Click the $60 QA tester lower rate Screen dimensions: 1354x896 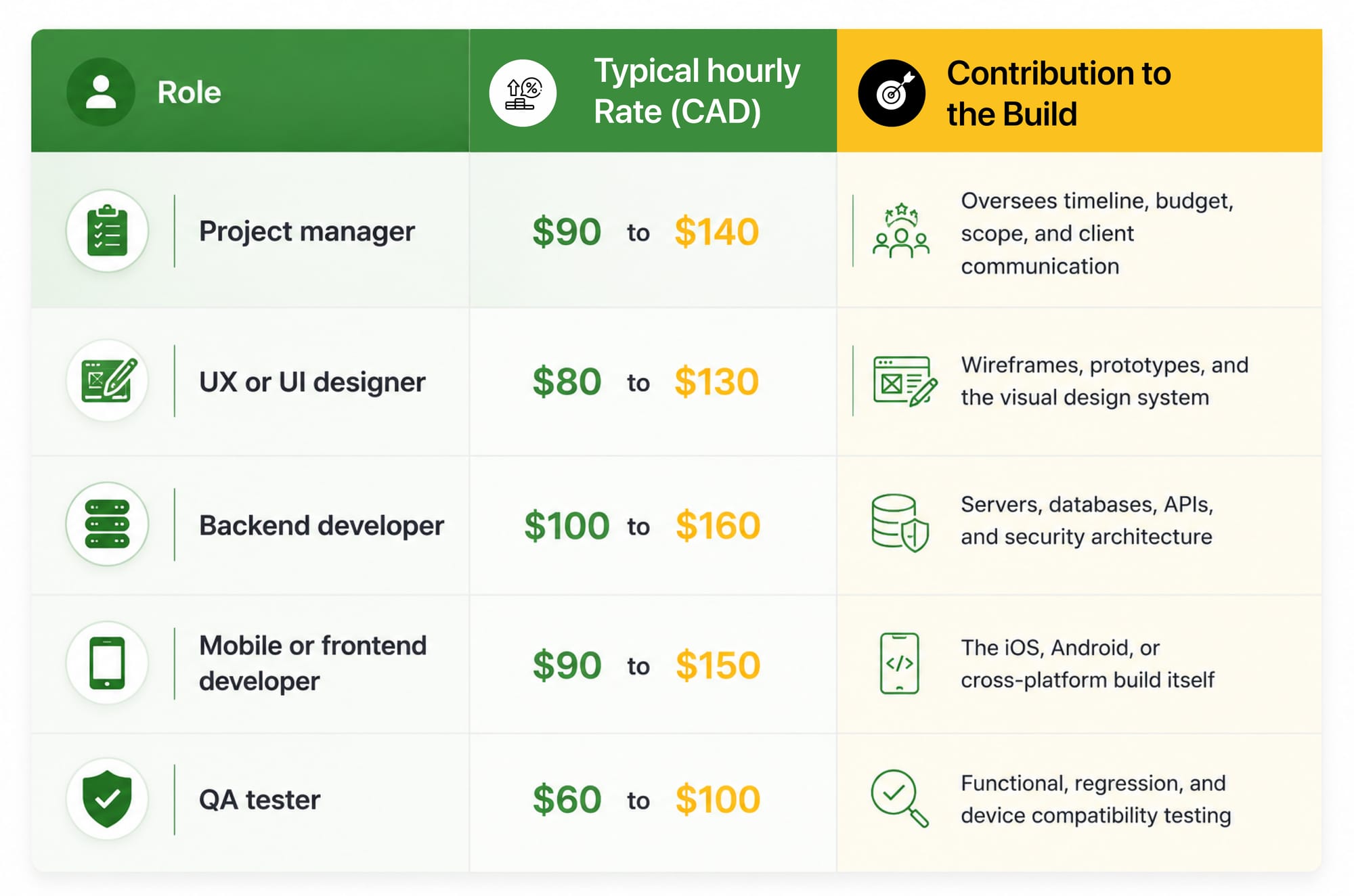[x=567, y=799]
